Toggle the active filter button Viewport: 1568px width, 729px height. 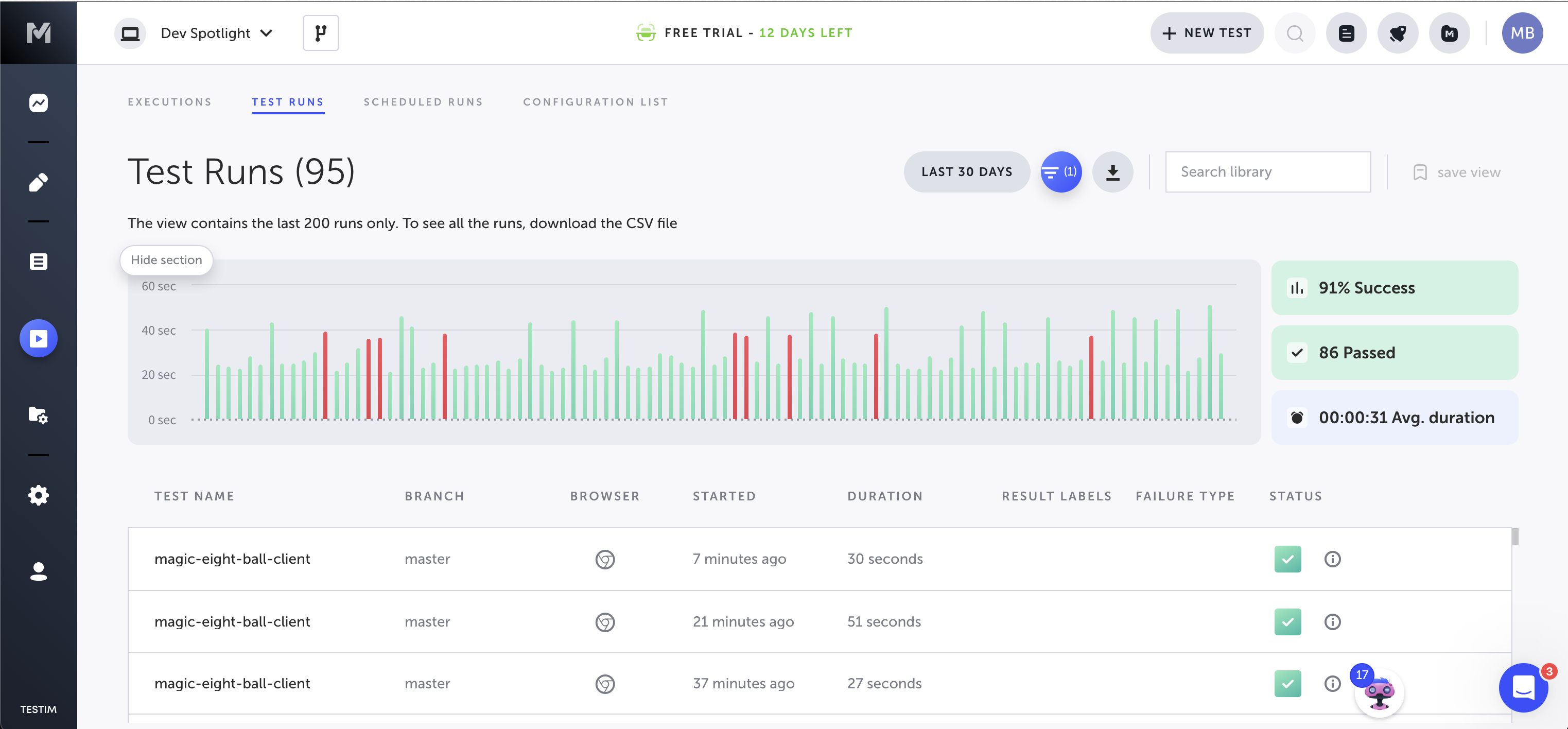tap(1060, 172)
